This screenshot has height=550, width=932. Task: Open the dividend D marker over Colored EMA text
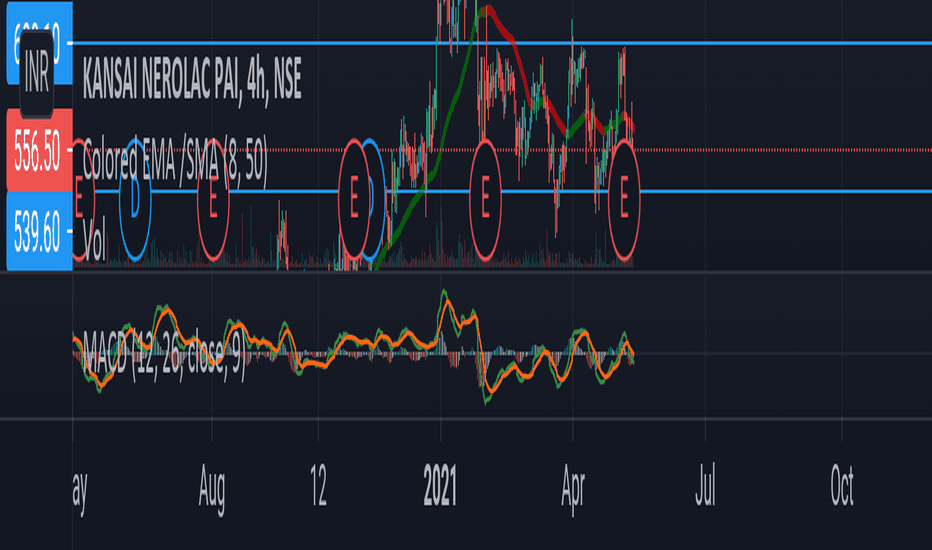(135, 199)
